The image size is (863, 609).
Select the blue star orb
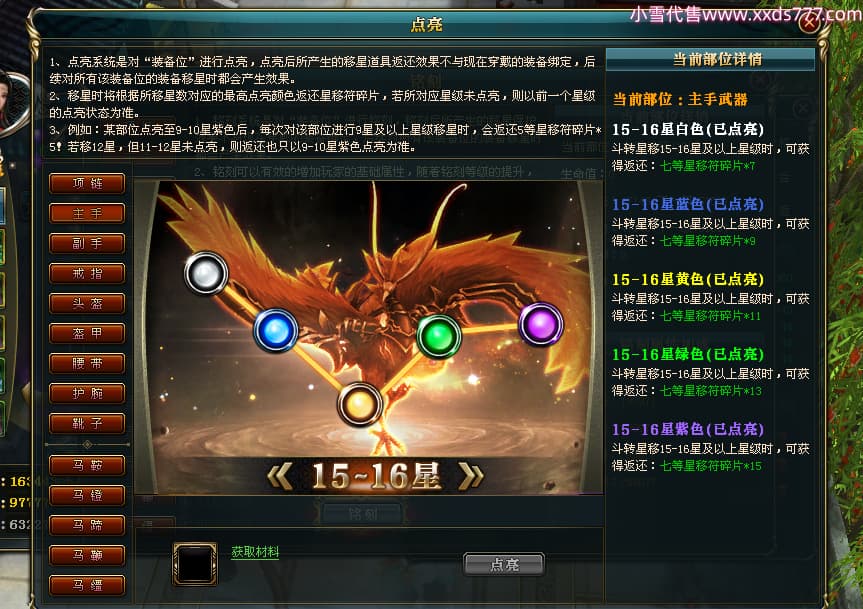[276, 330]
